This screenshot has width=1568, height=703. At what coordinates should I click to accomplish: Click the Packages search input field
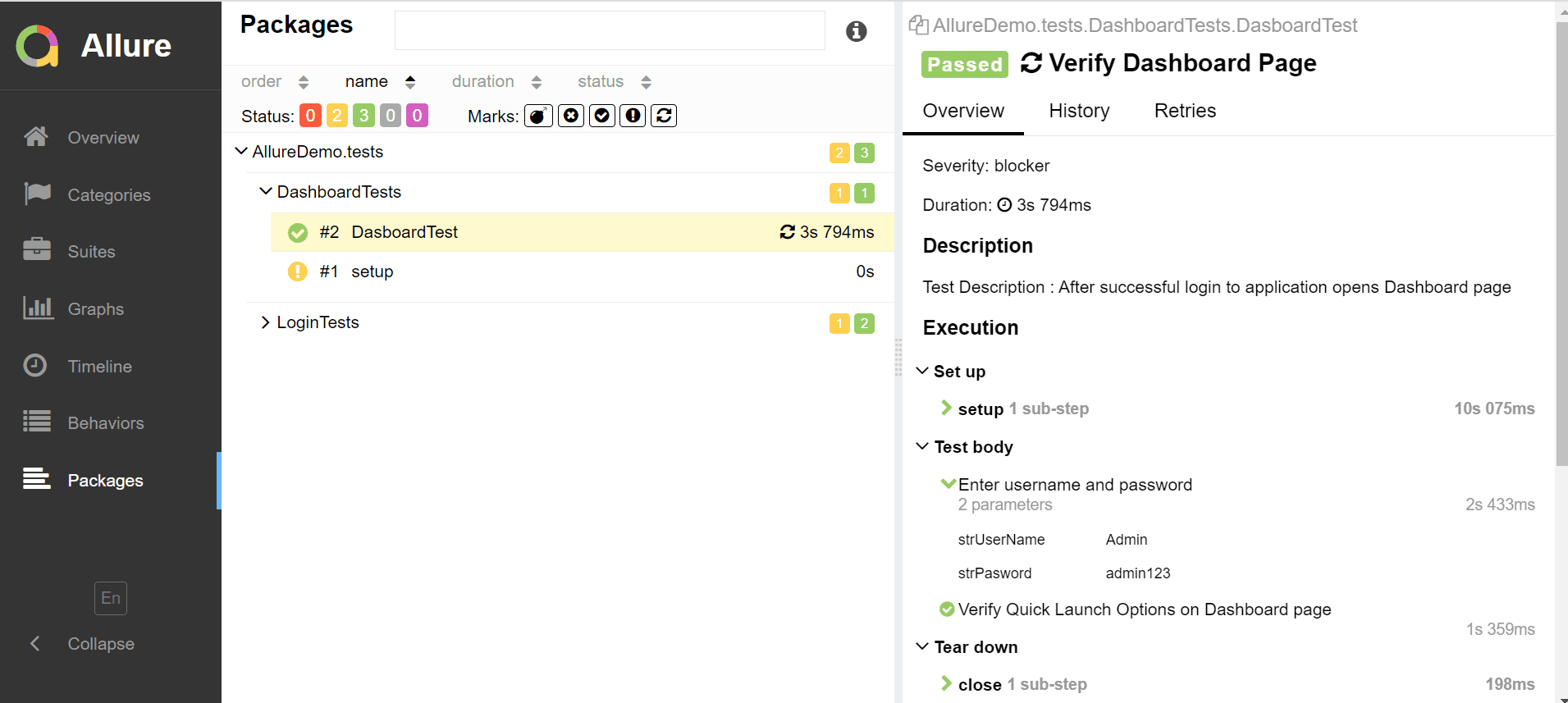[x=609, y=31]
